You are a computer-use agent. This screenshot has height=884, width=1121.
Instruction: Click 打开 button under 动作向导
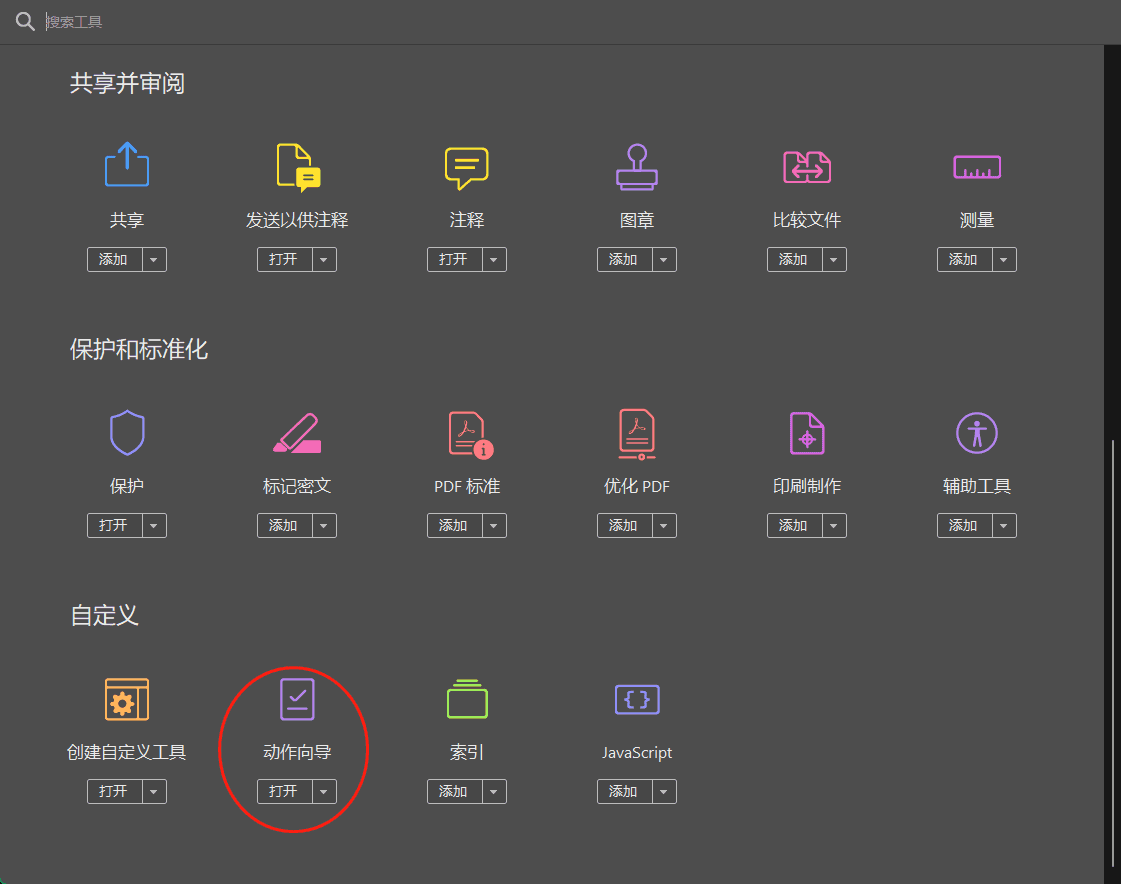pos(284,792)
